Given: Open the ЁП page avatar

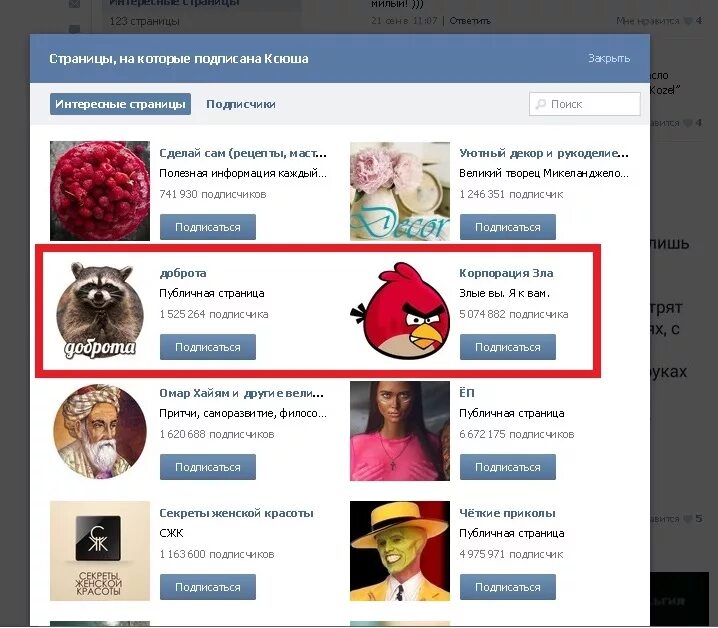Looking at the screenshot, I should click(400, 431).
